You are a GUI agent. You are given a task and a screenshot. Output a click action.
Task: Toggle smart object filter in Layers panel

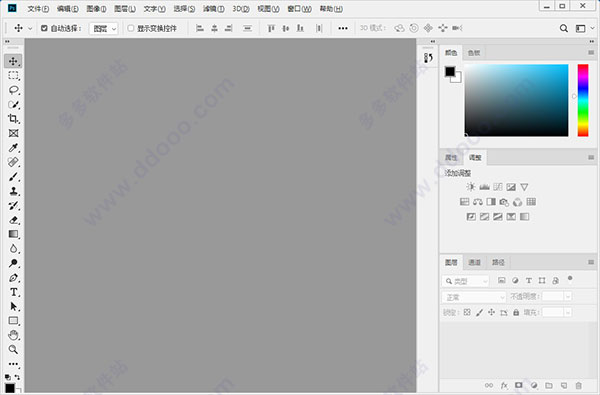click(x=556, y=281)
